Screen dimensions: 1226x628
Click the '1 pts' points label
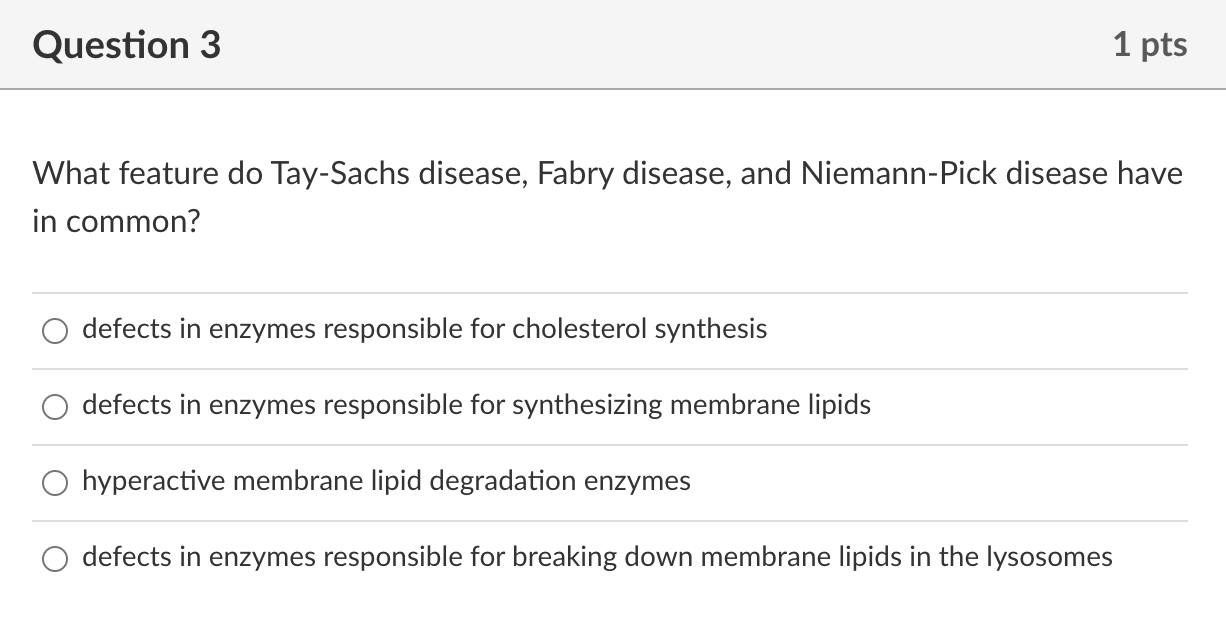1150,44
